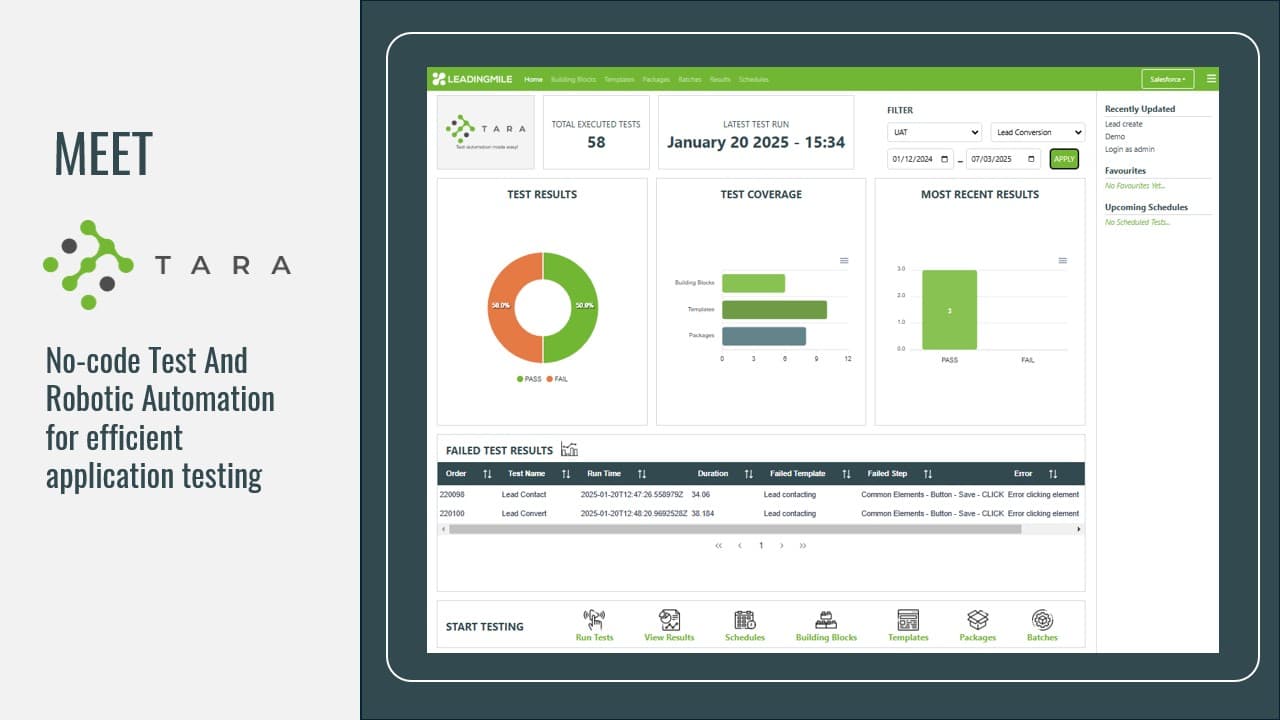Screen dimensions: 1280x720
Task: Click the scrollbar right arrow in failed results
Action: point(1079,529)
